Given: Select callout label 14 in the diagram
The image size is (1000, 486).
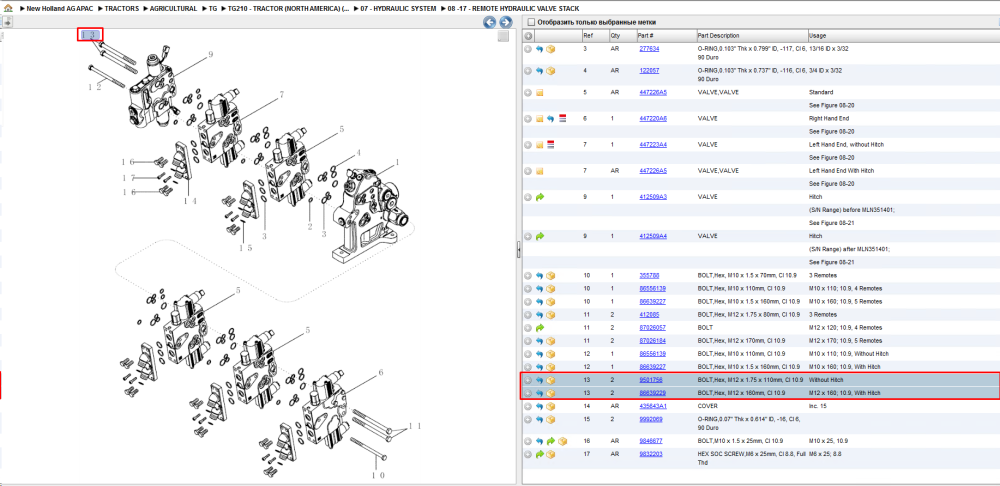Looking at the screenshot, I should pyautogui.click(x=190, y=201).
